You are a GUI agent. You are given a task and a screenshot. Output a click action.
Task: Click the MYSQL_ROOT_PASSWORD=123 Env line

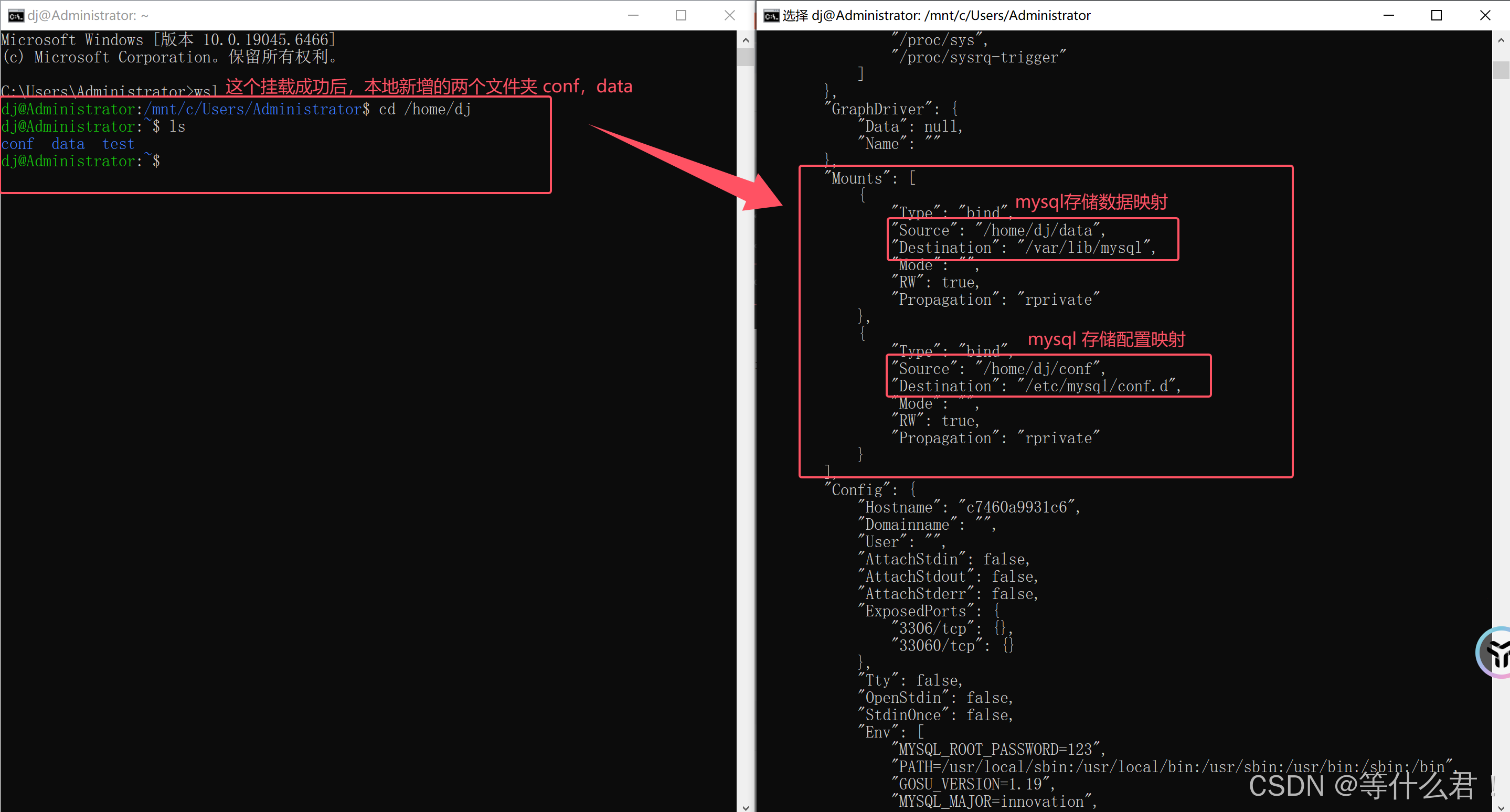998,749
